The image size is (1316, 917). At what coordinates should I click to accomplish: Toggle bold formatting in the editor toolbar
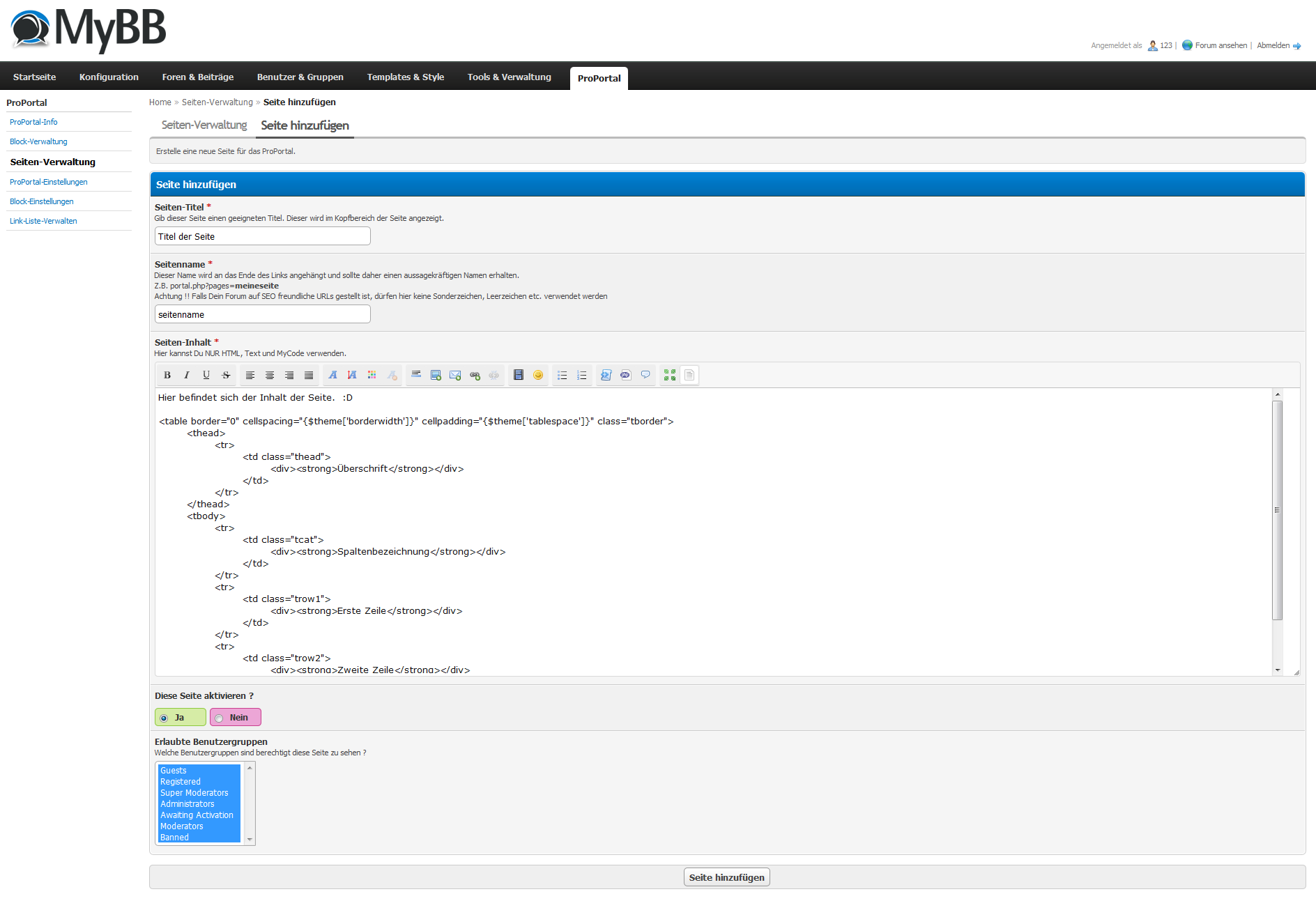tap(167, 375)
